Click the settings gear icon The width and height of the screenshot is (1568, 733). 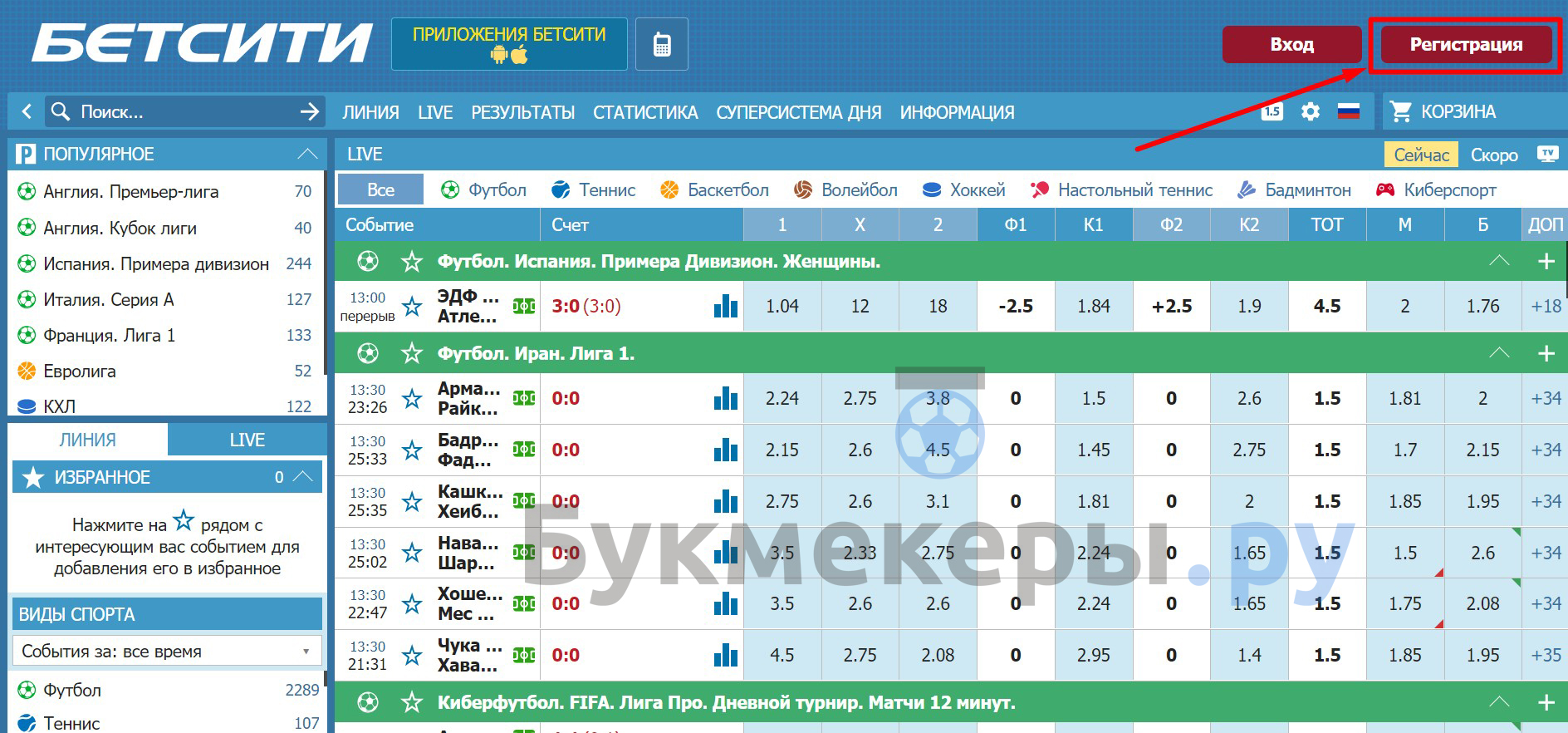pos(1310,111)
